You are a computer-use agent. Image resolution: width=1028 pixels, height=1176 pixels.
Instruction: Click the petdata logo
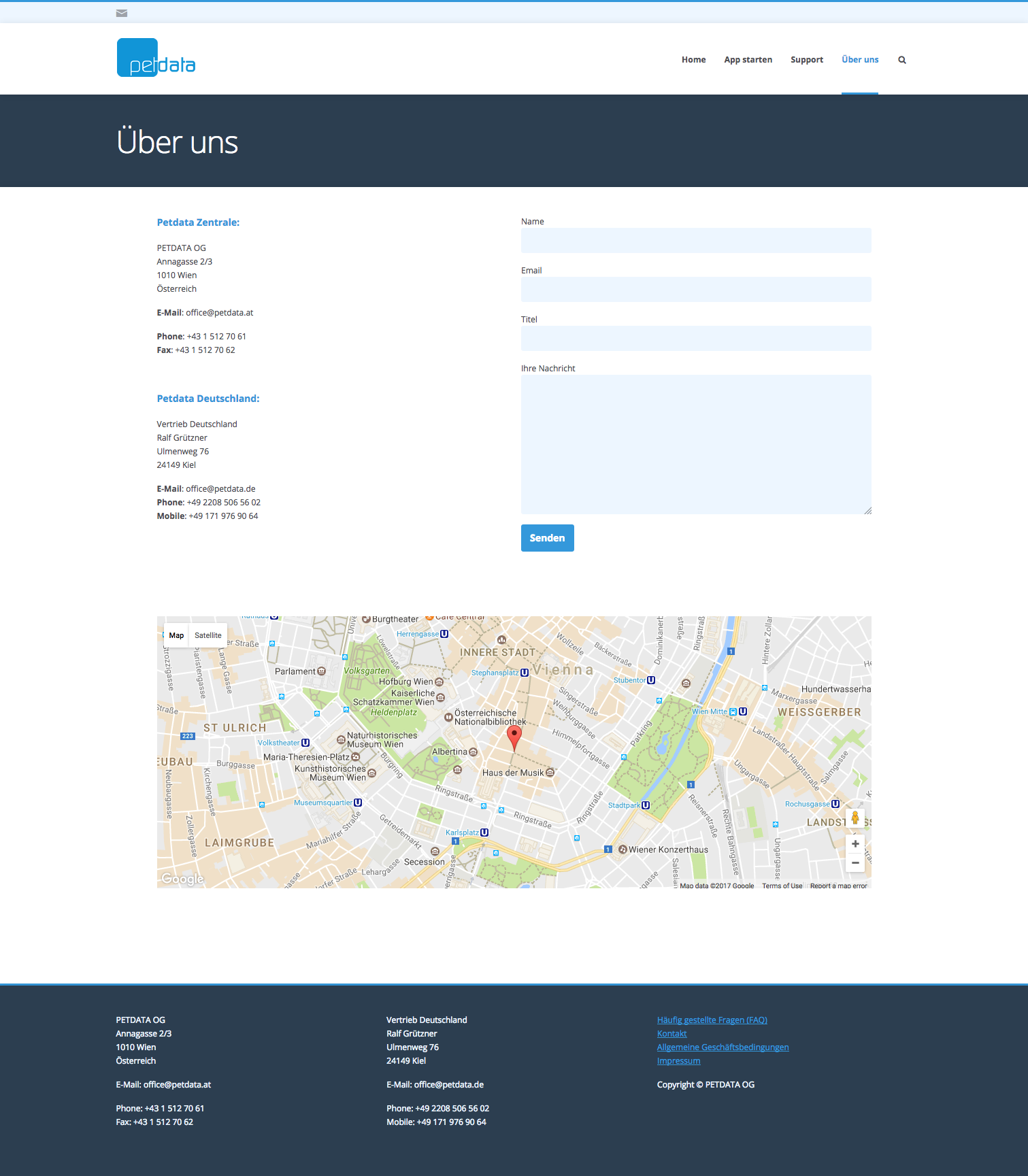tap(156, 58)
